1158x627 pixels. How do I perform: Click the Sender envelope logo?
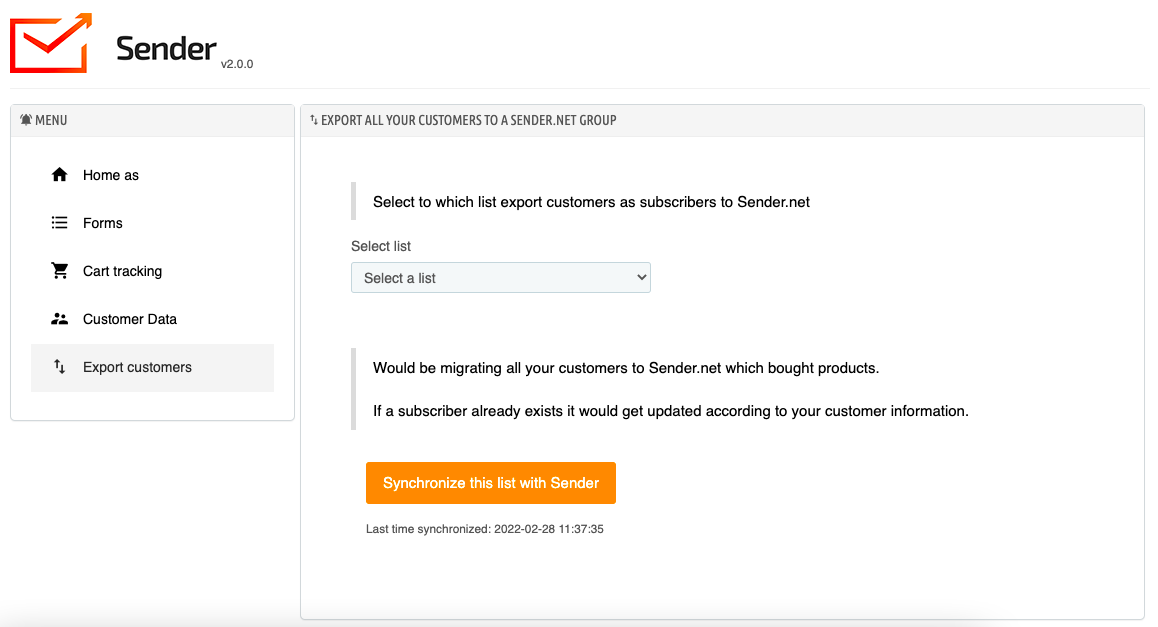tap(51, 43)
